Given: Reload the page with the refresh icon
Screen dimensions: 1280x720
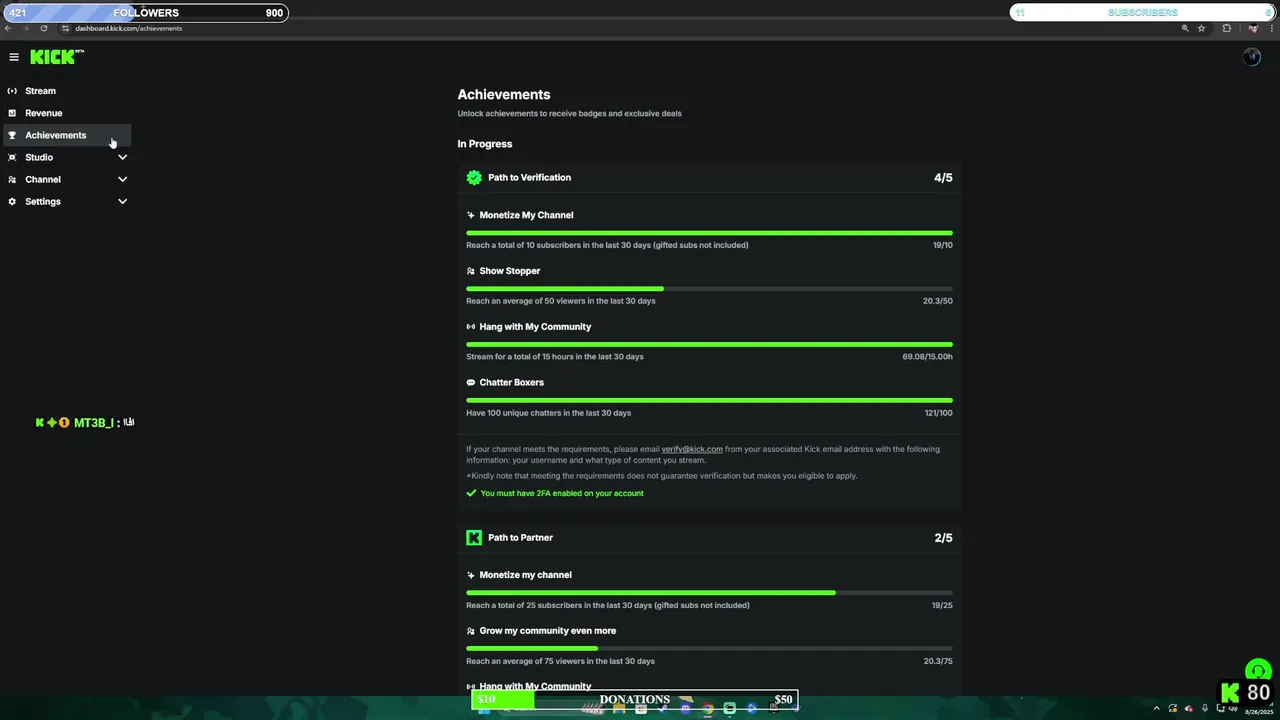Looking at the screenshot, I should click(44, 28).
